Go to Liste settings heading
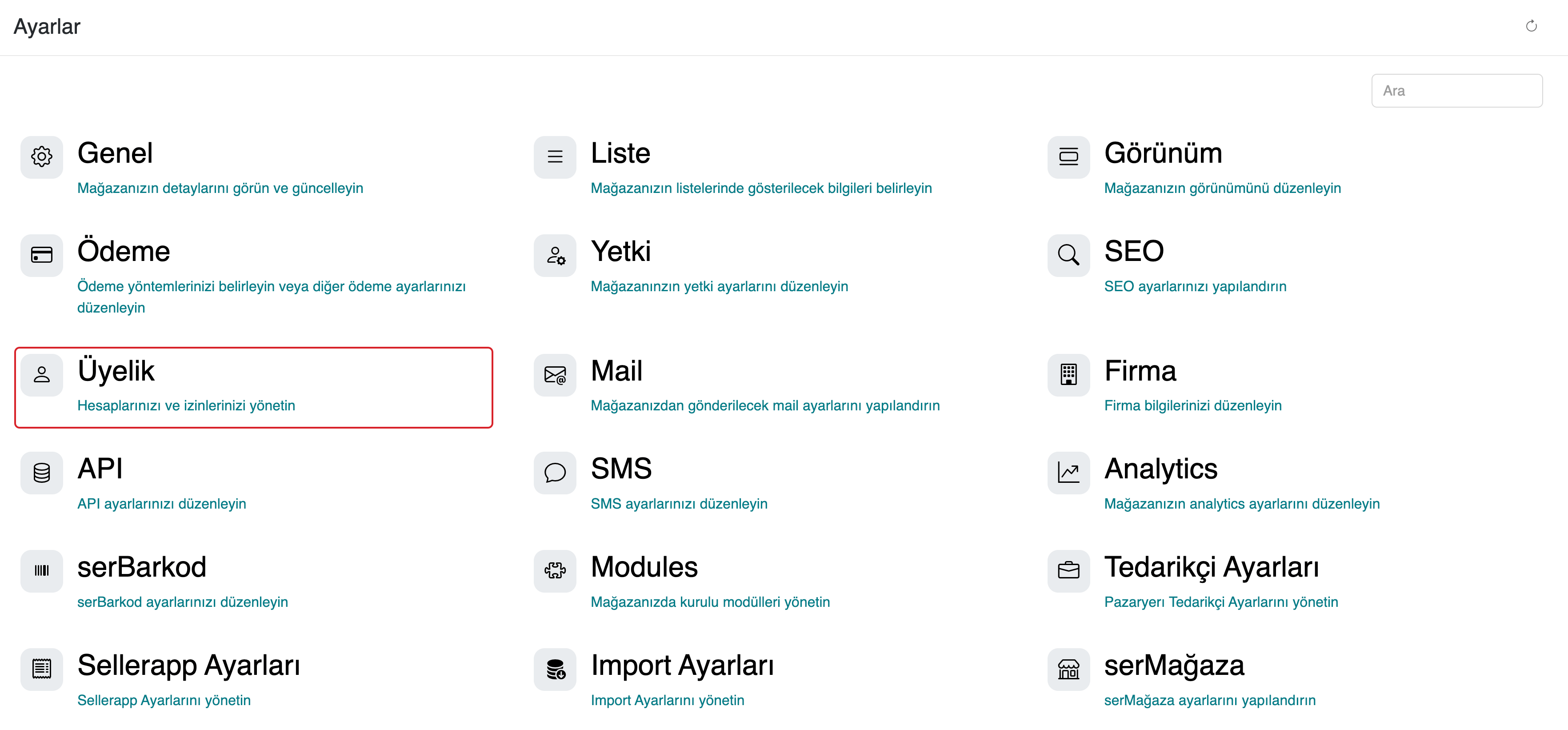This screenshot has width=1568, height=730. [x=620, y=153]
